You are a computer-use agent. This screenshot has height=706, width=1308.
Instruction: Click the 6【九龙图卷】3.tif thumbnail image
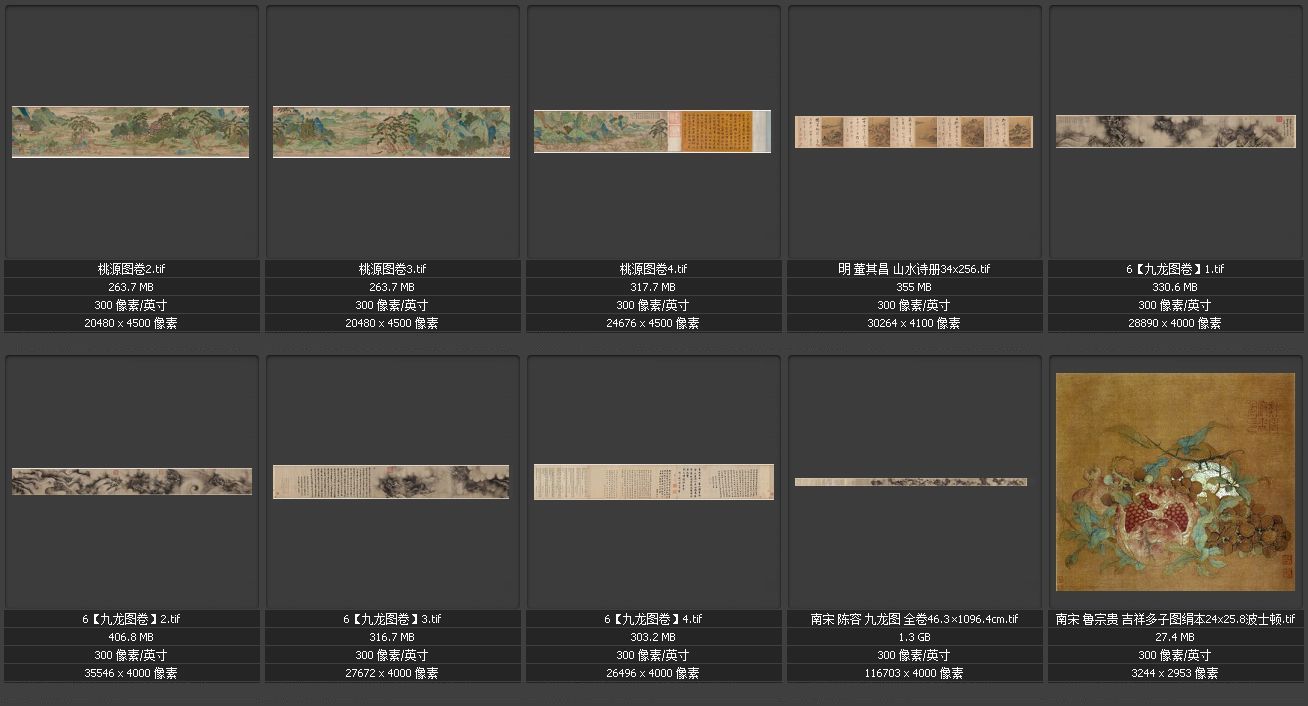tap(391, 481)
